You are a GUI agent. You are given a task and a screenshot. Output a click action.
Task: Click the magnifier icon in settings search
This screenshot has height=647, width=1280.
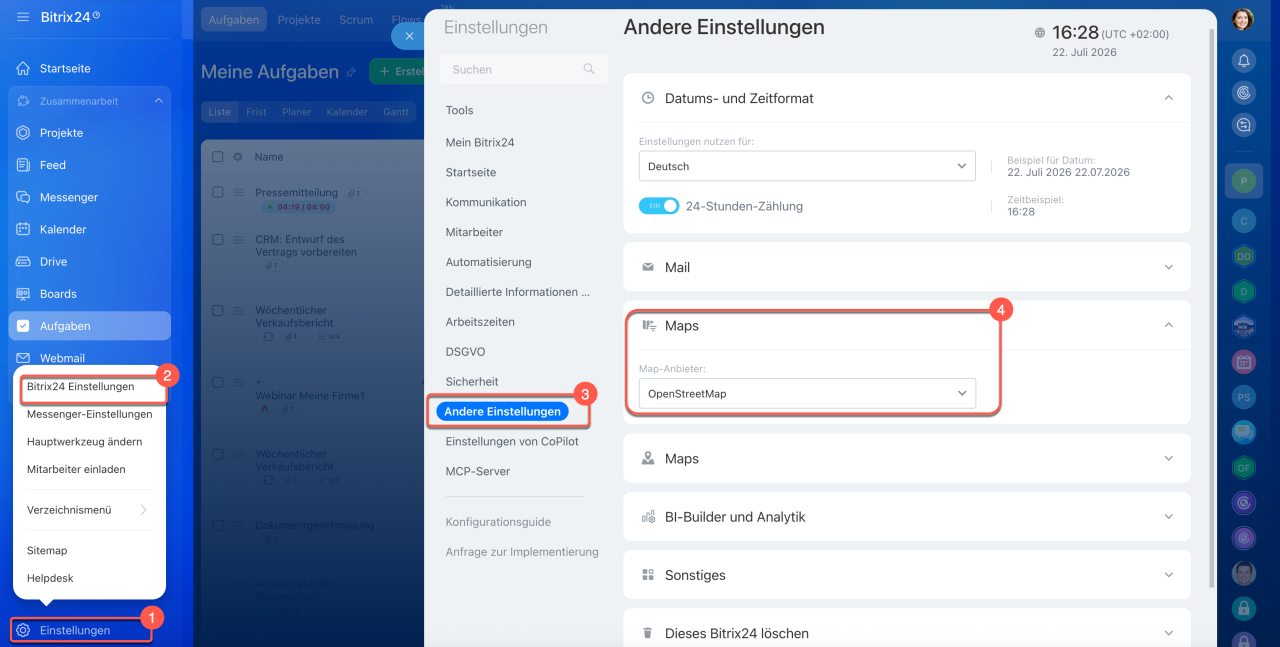pos(589,69)
